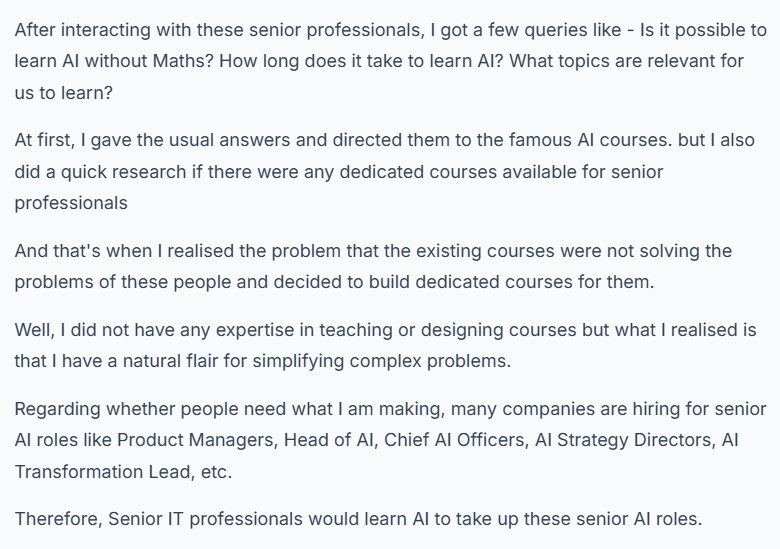Click the sentence starting 'Therefore, Senior IT'
The image size is (780, 549).
pos(358,519)
